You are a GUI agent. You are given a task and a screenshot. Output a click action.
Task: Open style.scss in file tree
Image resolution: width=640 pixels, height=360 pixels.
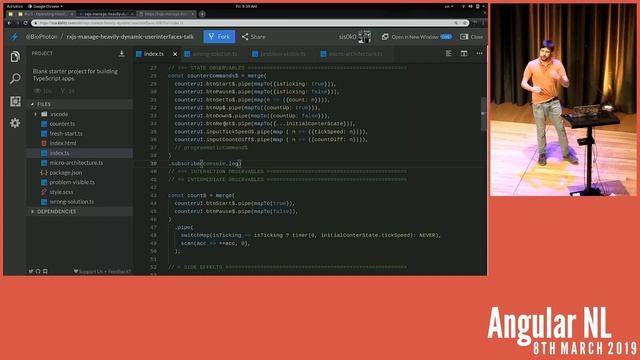[x=61, y=192]
